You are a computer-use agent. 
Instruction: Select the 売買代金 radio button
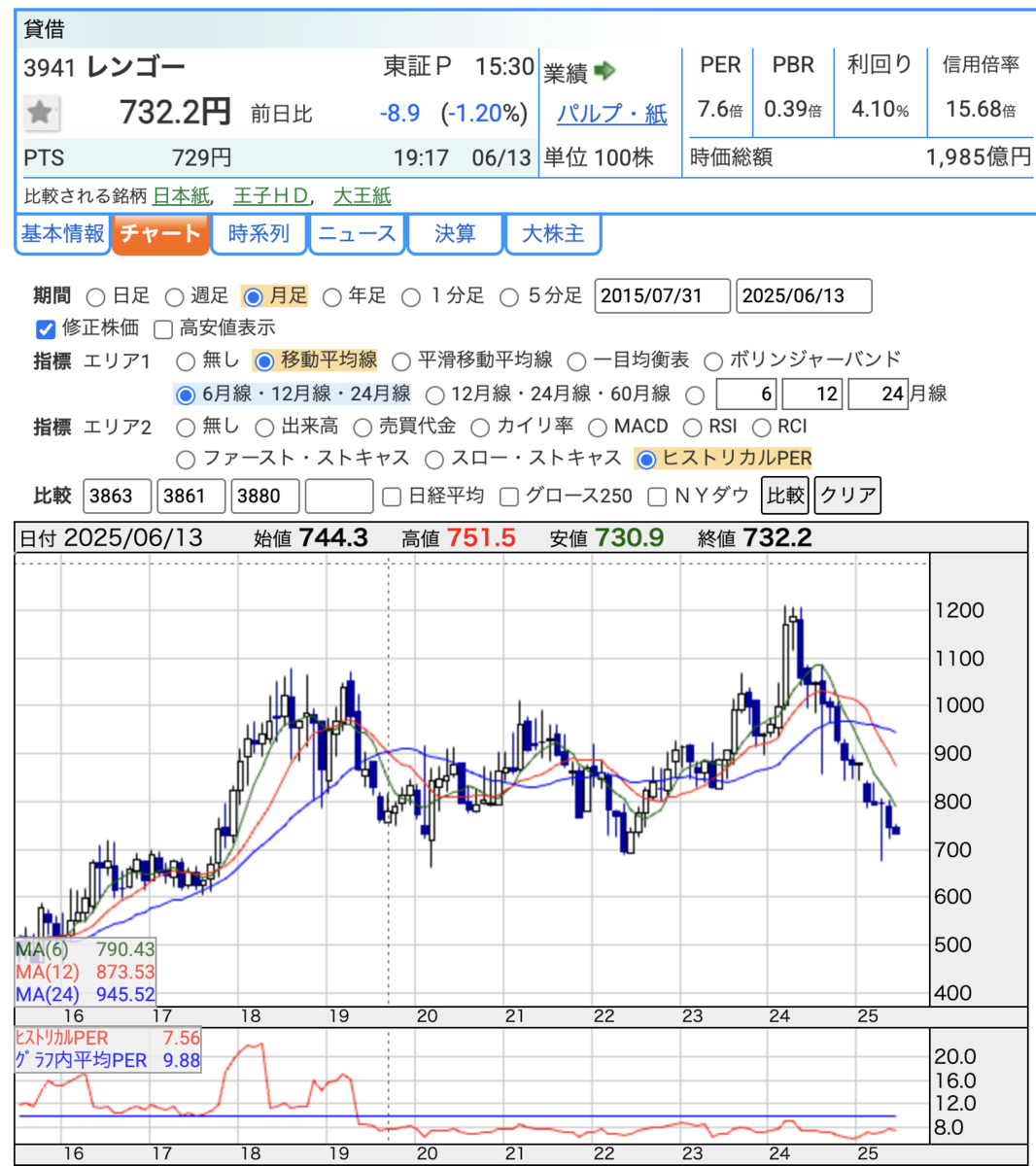coord(363,428)
